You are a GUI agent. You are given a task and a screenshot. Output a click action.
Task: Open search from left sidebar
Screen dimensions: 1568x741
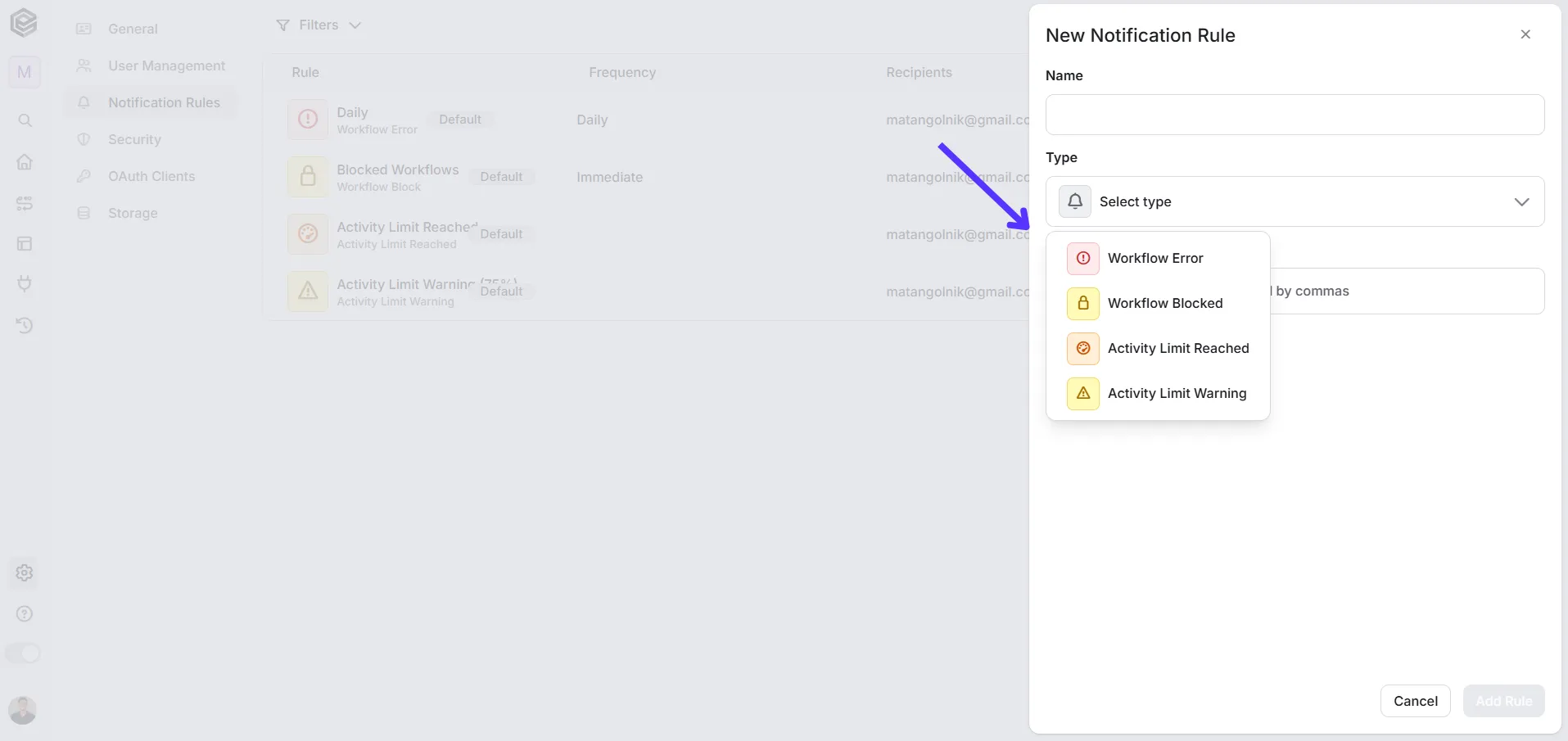25,120
